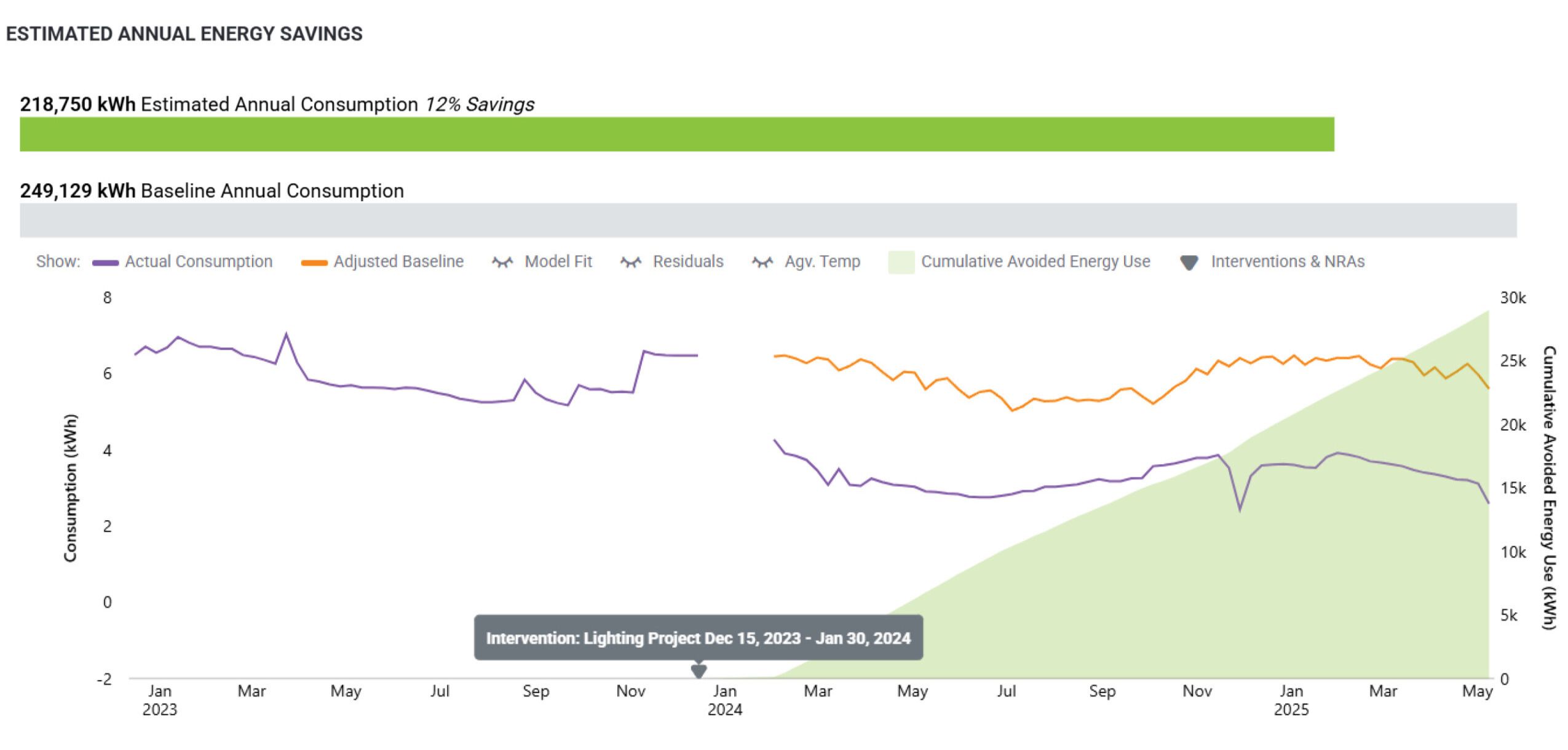Click the Cumulative Avoided Energy Use swatch

pyautogui.click(x=901, y=262)
